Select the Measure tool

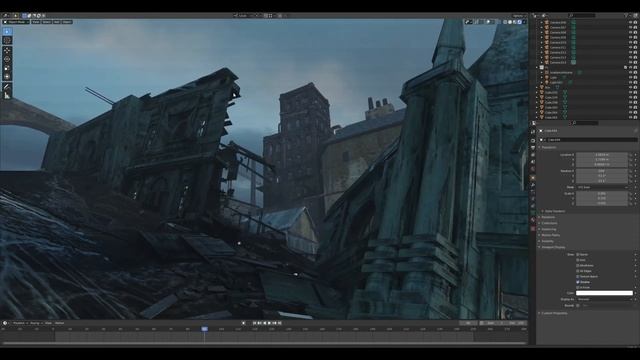[x=7, y=96]
